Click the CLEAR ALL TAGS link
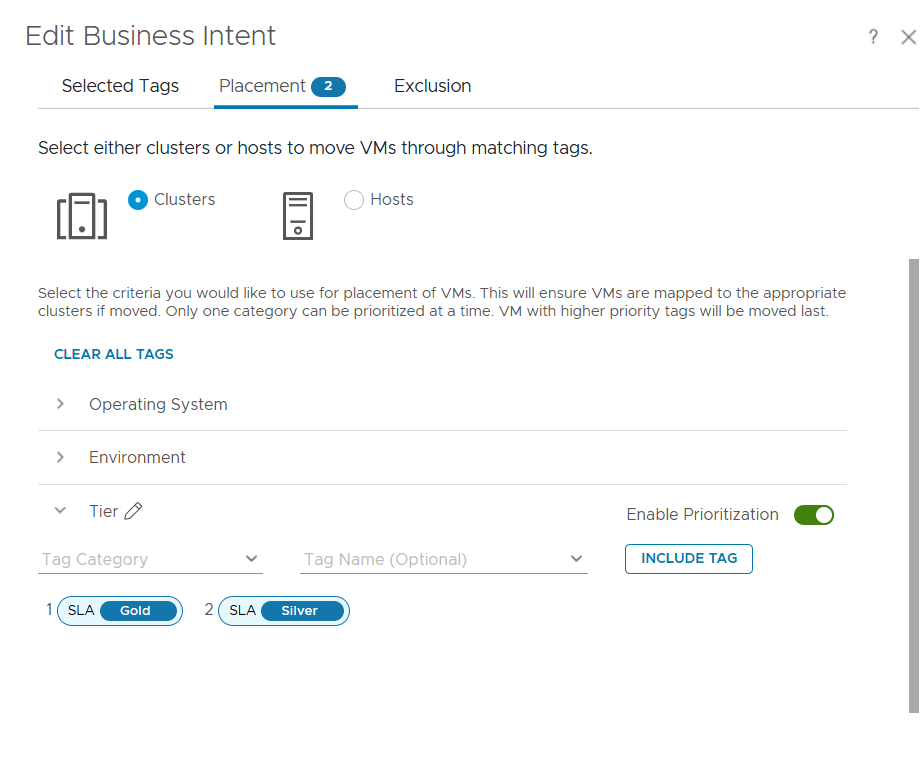The width and height of the screenshot is (923, 766). tap(114, 354)
